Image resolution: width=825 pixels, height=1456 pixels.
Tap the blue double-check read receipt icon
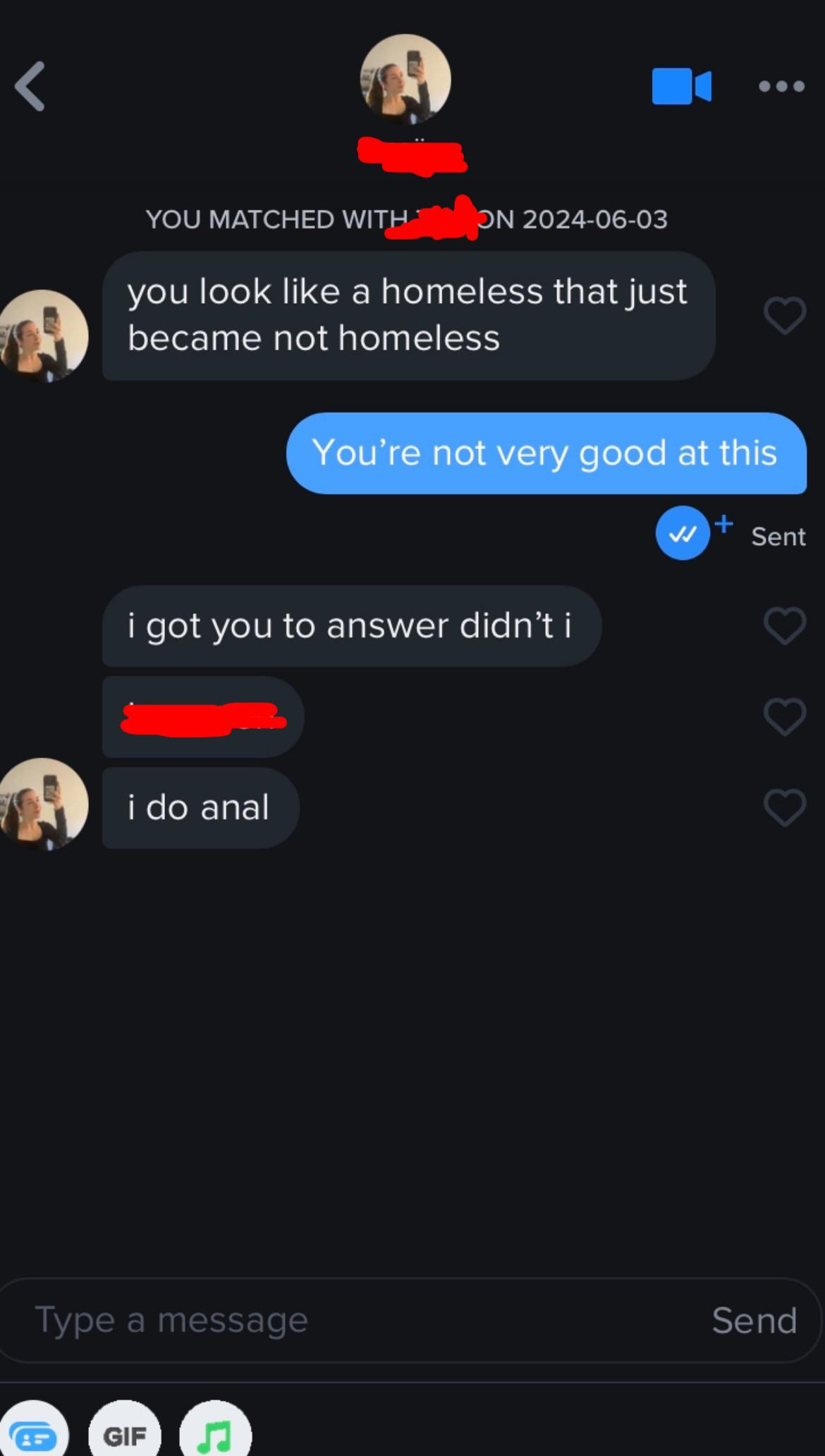[682, 534]
